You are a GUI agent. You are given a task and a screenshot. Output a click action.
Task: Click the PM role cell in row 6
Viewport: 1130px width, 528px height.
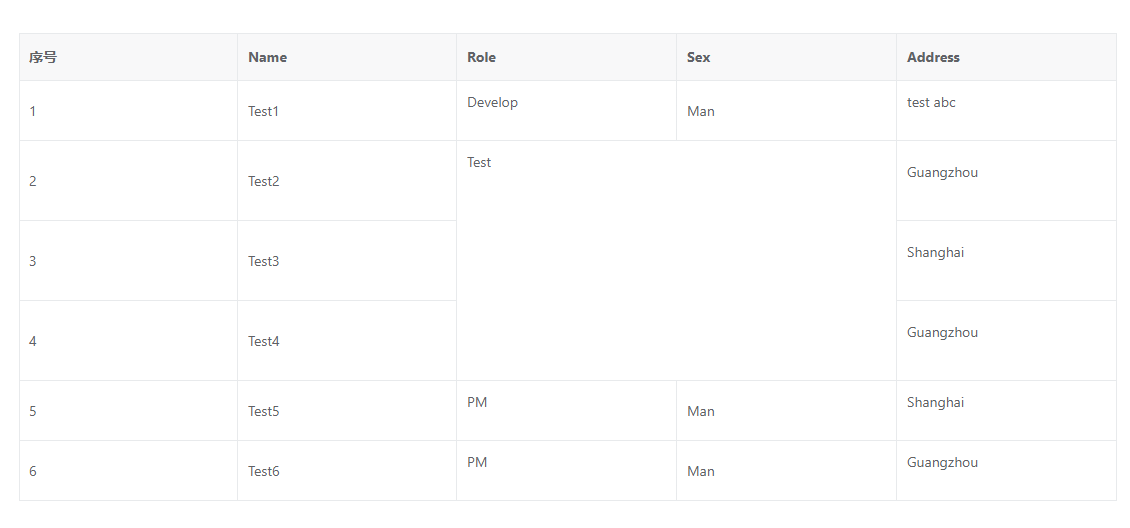pyautogui.click(x=477, y=463)
